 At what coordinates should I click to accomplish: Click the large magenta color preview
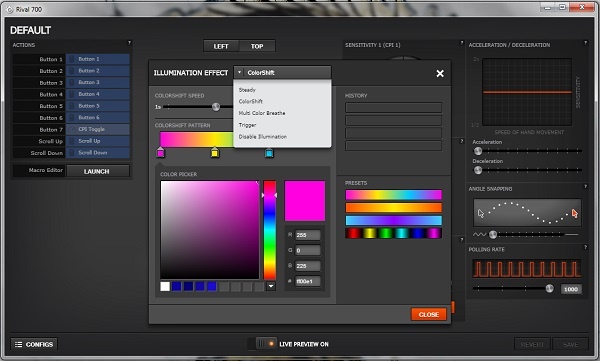(305, 201)
